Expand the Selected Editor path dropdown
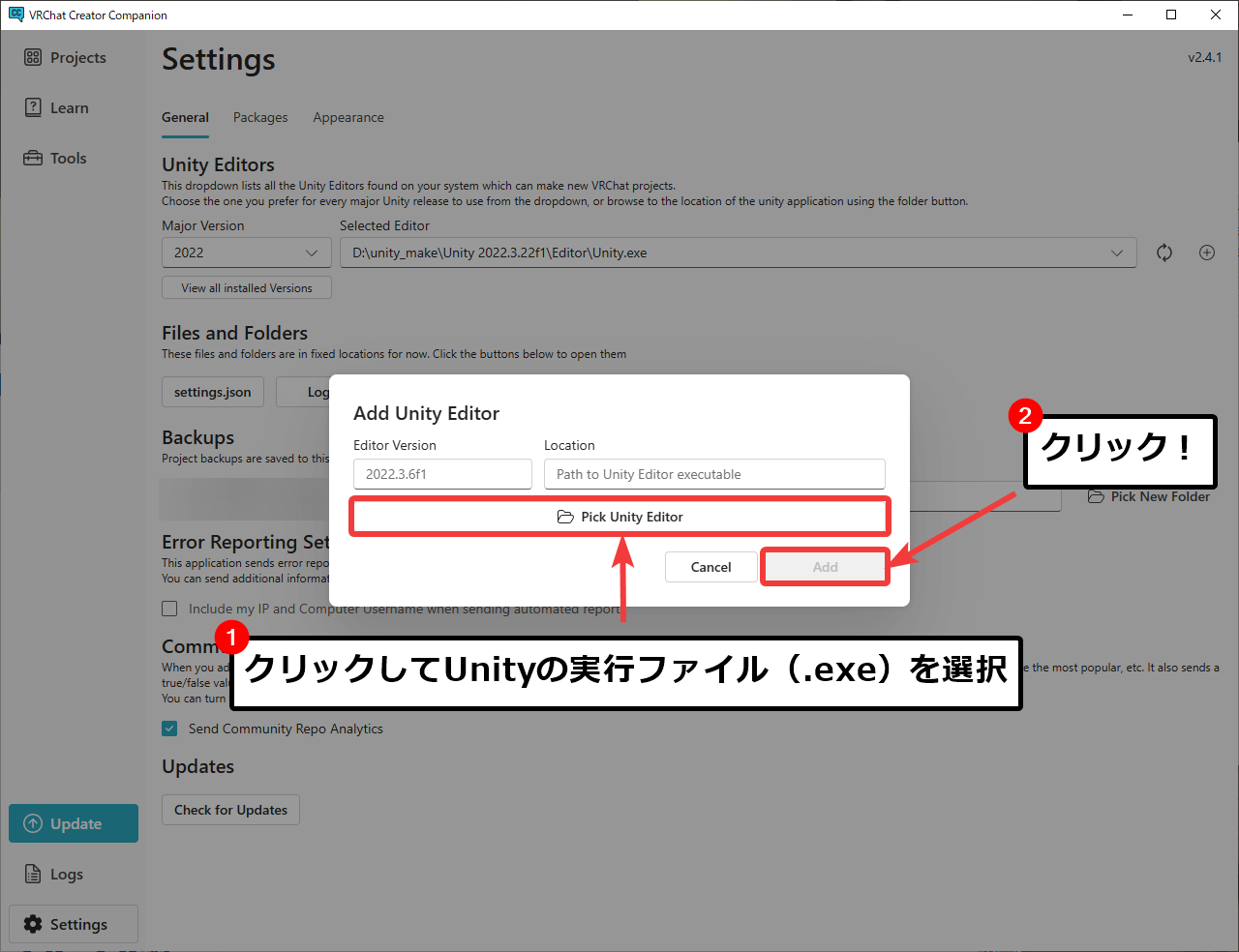The width and height of the screenshot is (1239, 952). tap(738, 253)
